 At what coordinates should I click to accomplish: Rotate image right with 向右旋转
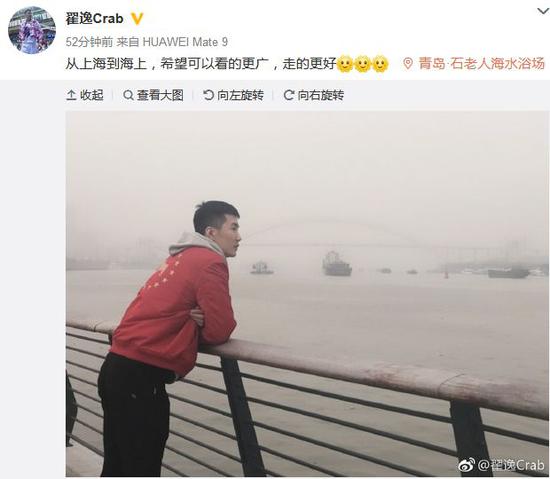[314, 95]
